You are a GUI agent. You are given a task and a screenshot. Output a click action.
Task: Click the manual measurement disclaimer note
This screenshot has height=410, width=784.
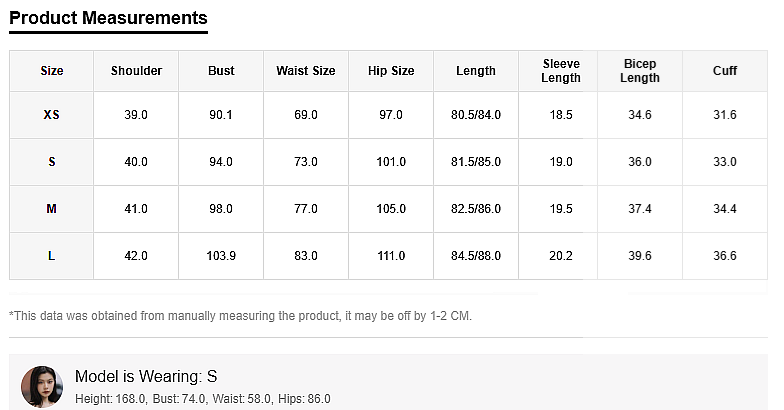click(x=240, y=316)
